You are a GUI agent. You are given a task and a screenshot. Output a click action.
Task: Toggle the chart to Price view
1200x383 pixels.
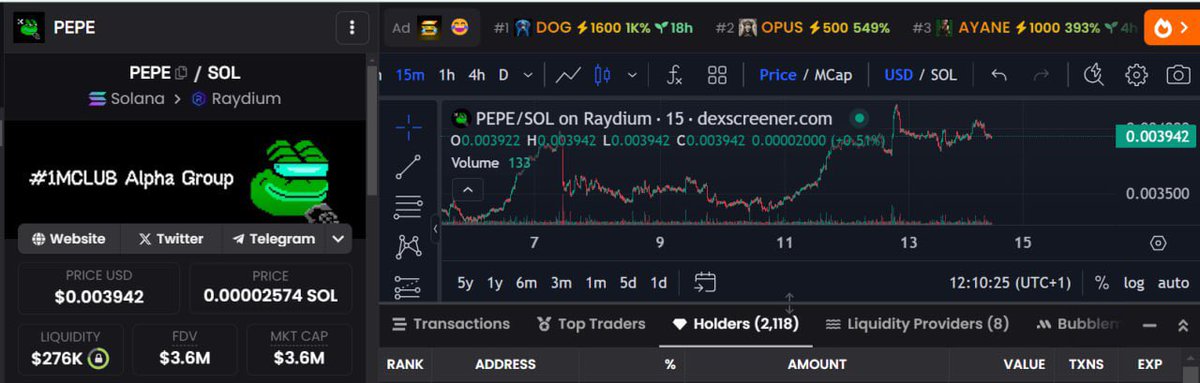(778, 75)
